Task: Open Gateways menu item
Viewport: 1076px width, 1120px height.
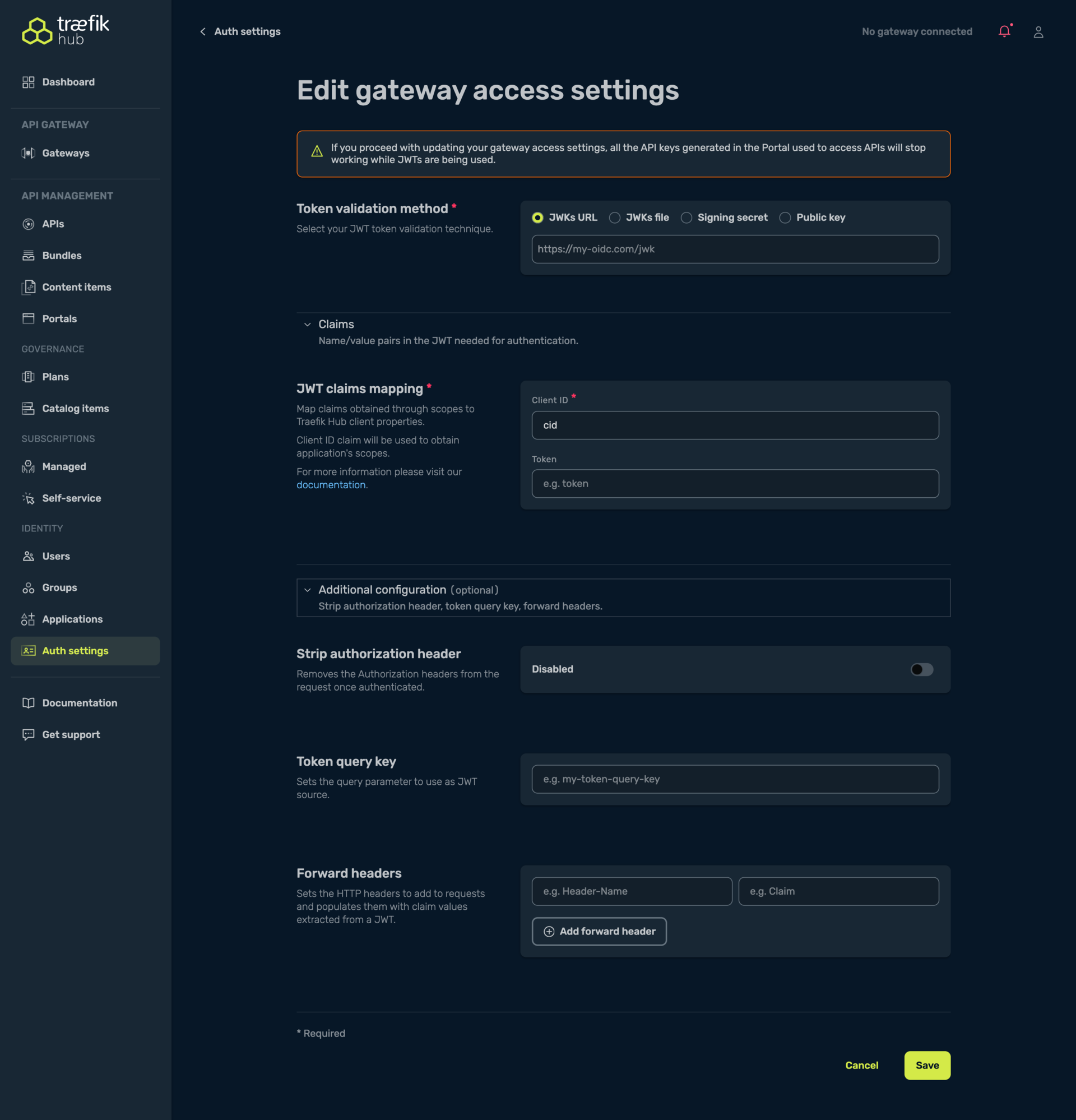Action: 85,153
